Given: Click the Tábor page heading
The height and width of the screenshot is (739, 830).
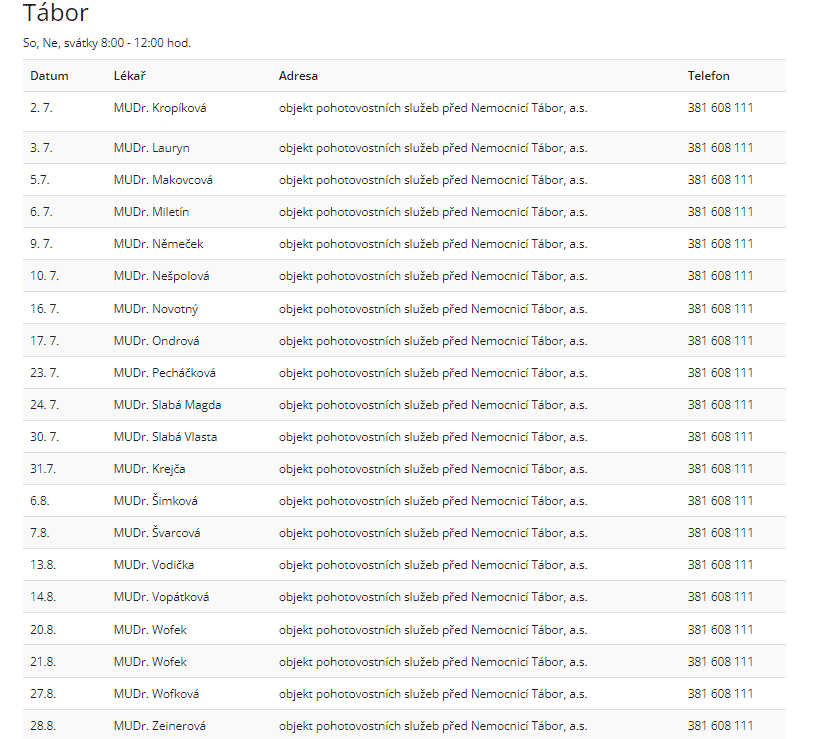Looking at the screenshot, I should point(55,13).
